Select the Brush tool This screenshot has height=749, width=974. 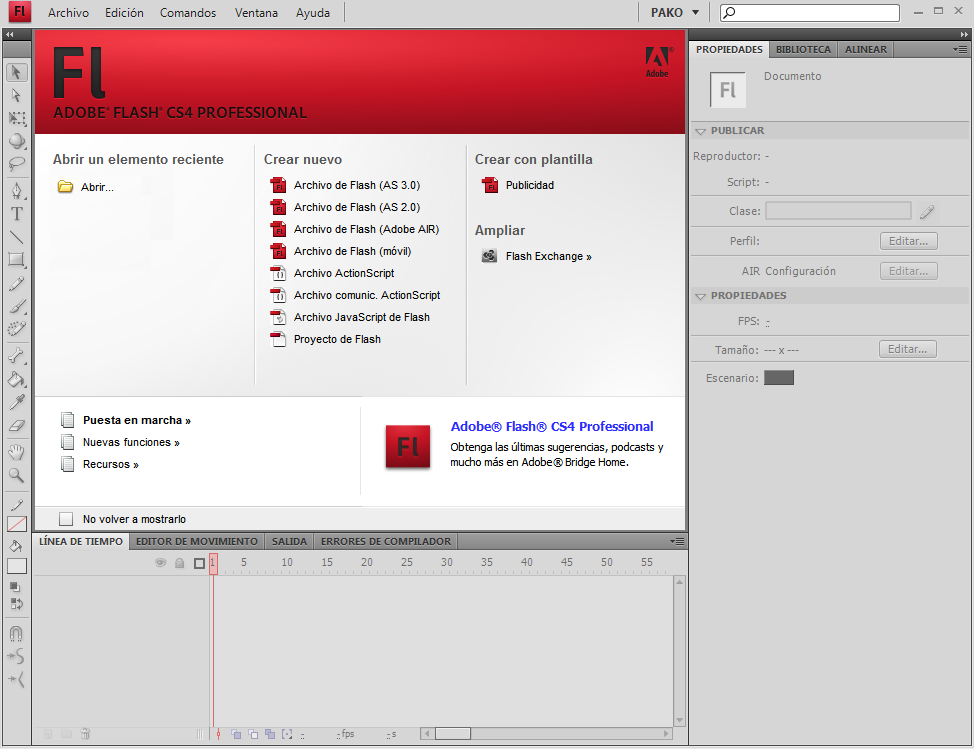click(17, 306)
